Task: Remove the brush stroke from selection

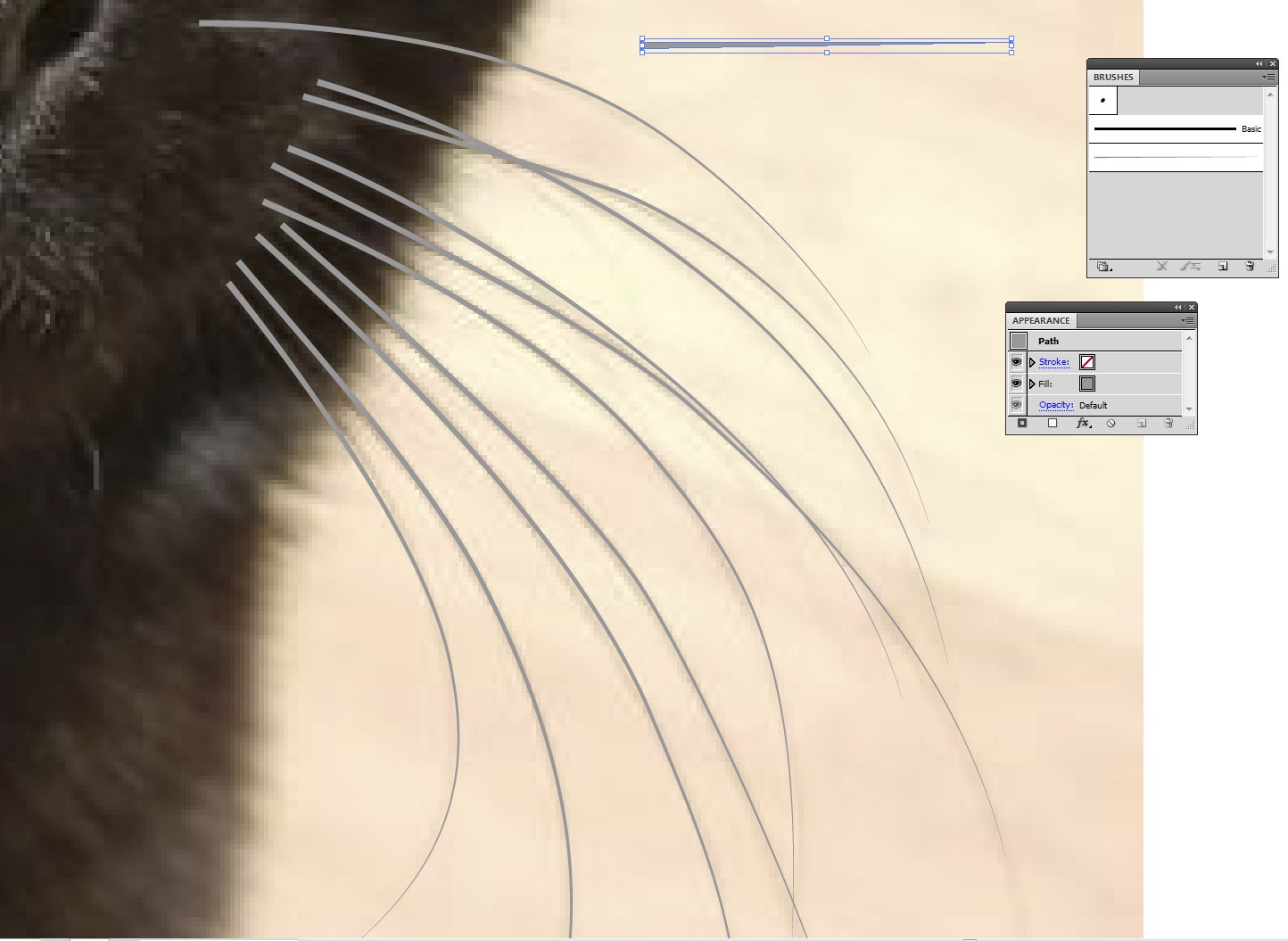Action: pyautogui.click(x=1161, y=266)
